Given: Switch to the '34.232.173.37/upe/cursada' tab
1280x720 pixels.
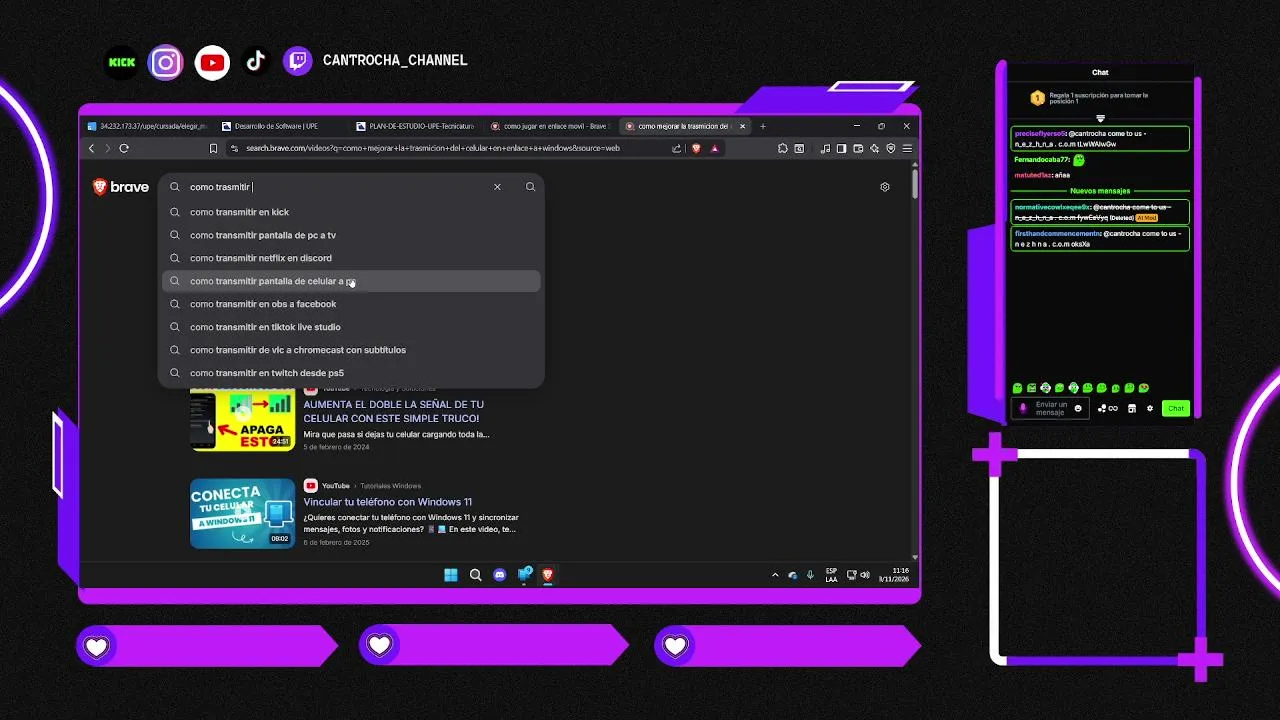Looking at the screenshot, I should [x=146, y=126].
